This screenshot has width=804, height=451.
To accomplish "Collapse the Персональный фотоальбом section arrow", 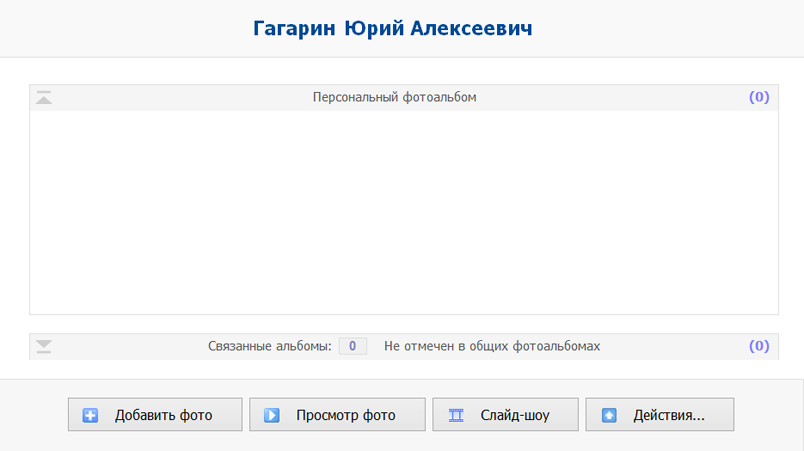I will point(44,97).
